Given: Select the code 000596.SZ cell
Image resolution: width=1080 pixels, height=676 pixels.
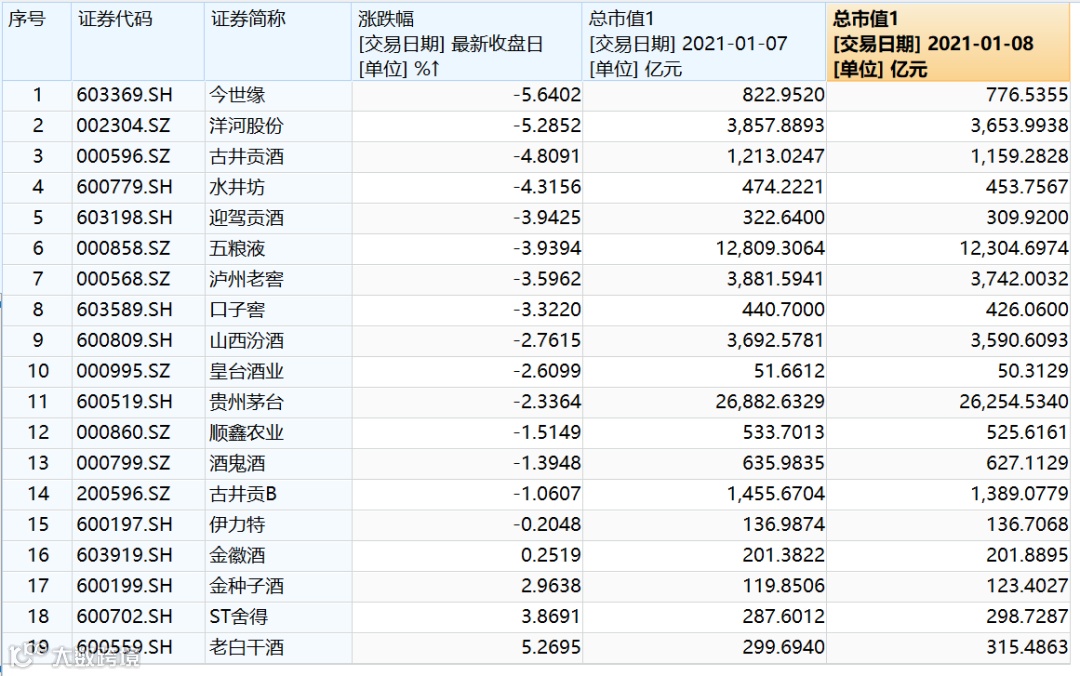Looking at the screenshot, I should (x=123, y=156).
